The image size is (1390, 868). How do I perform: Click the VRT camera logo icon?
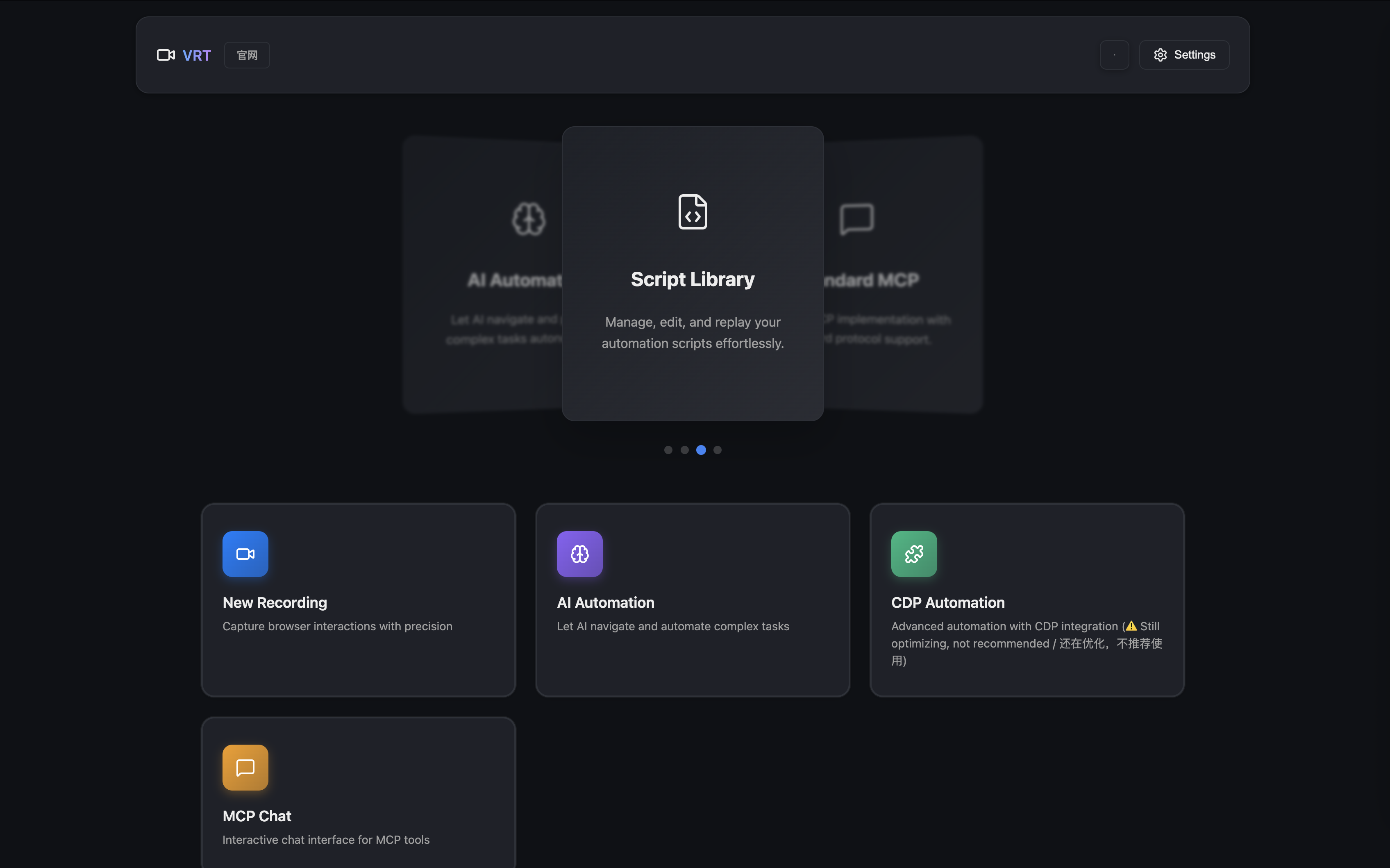[166, 55]
